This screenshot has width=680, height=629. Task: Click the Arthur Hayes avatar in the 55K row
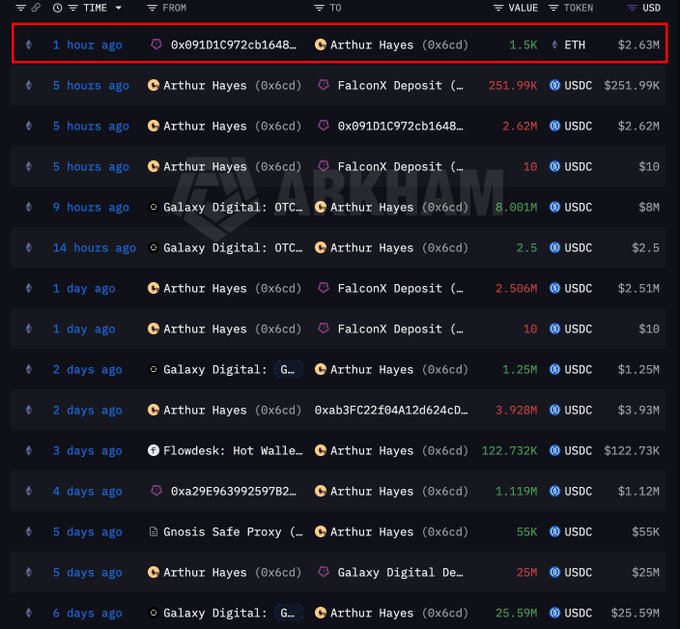tap(320, 531)
